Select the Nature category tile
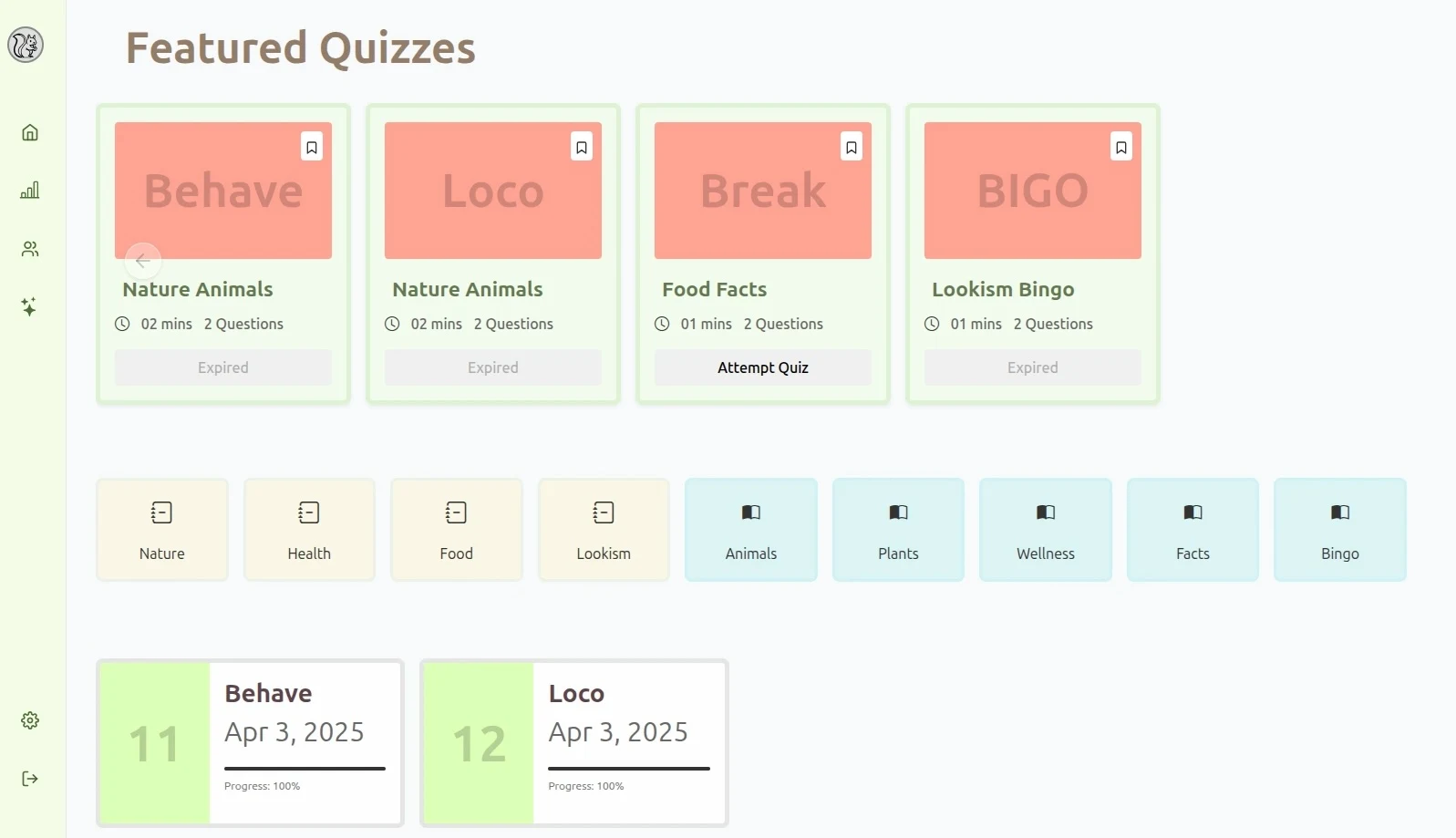This screenshot has height=838, width=1456. (162, 530)
